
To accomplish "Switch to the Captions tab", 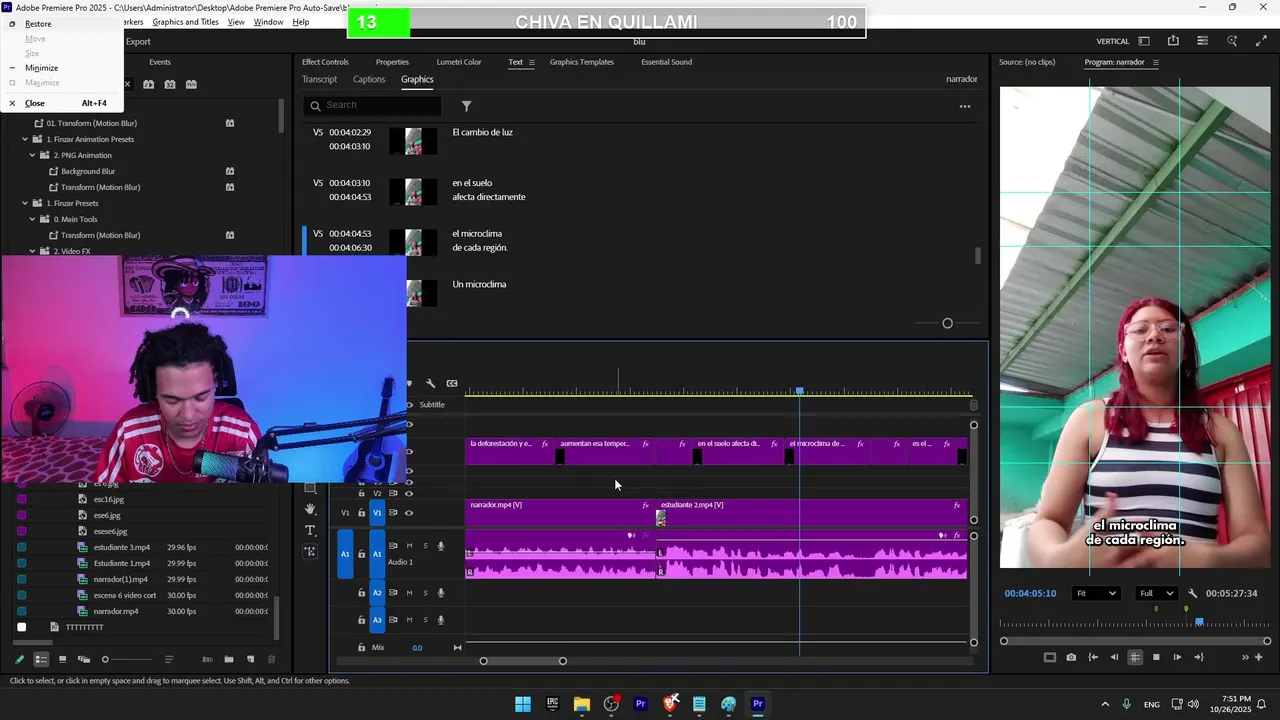I will (x=368, y=79).
